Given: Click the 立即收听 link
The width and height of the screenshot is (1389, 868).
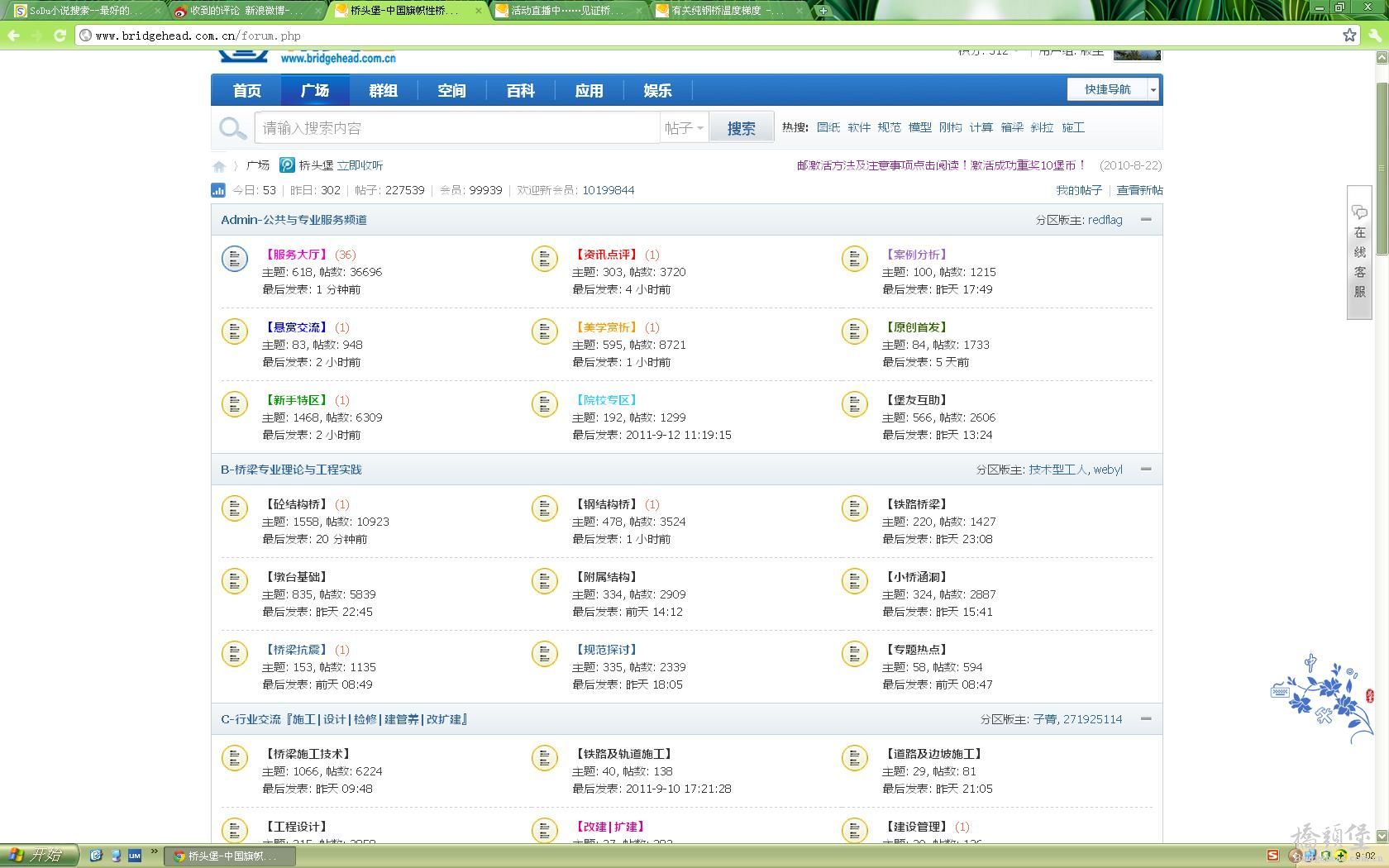Looking at the screenshot, I should click(x=360, y=165).
